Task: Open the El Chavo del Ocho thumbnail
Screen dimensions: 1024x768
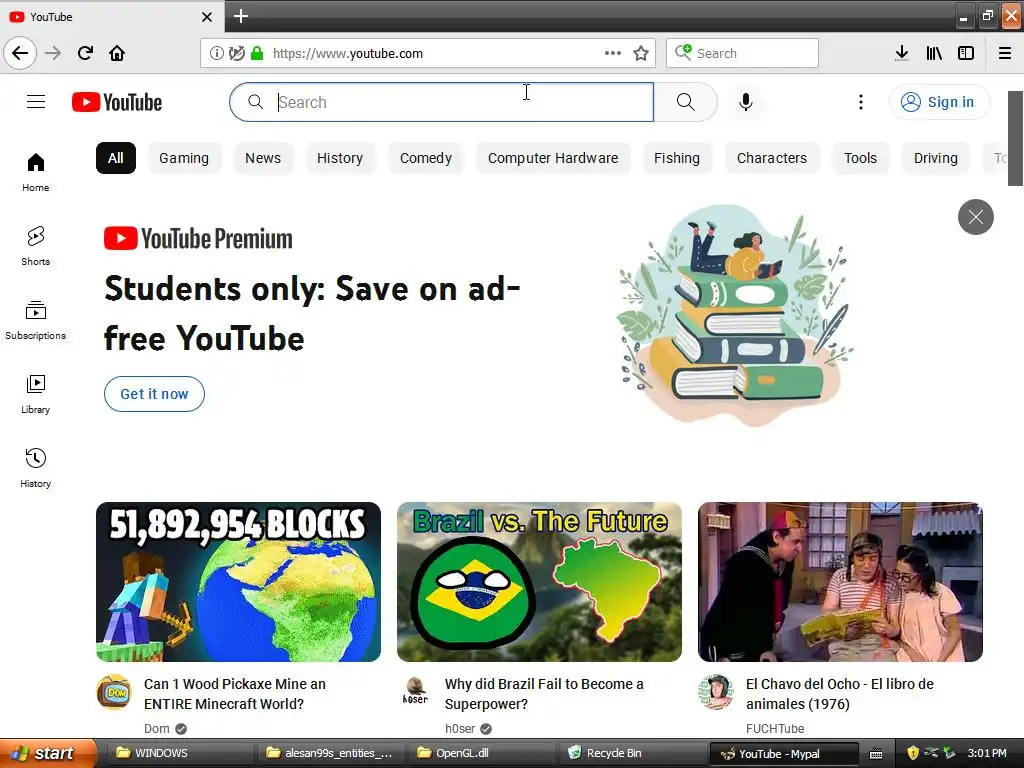Action: (840, 582)
